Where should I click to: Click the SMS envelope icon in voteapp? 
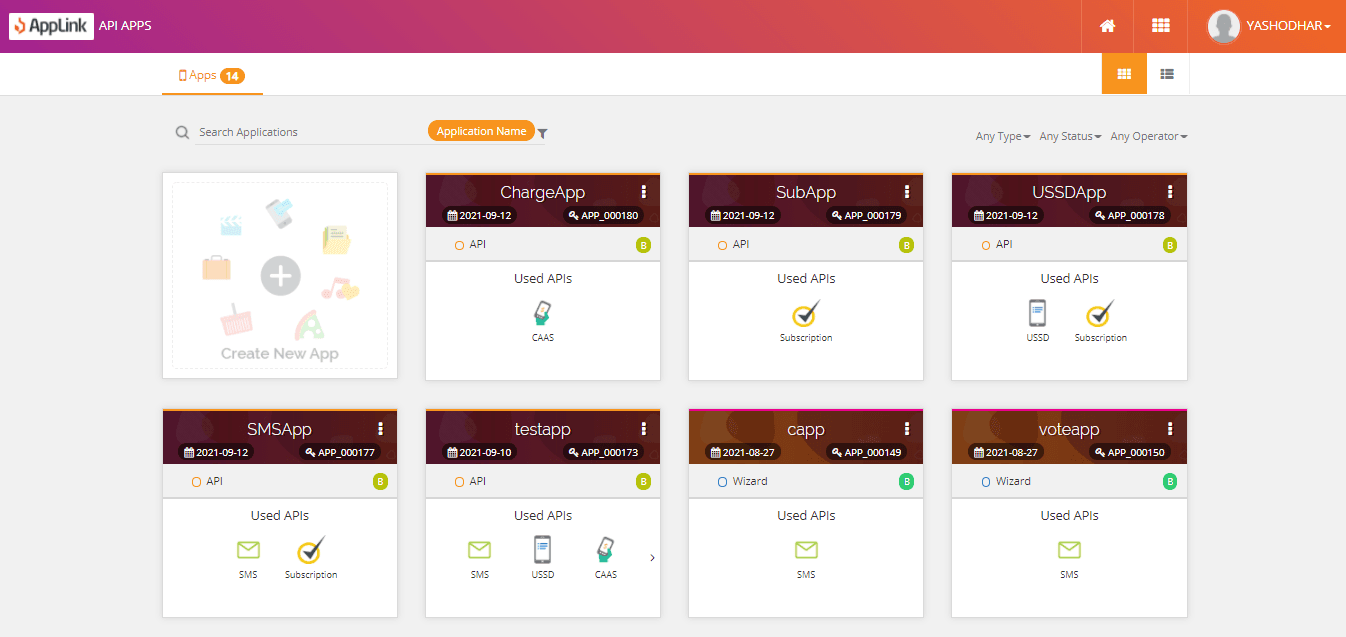click(x=1069, y=550)
